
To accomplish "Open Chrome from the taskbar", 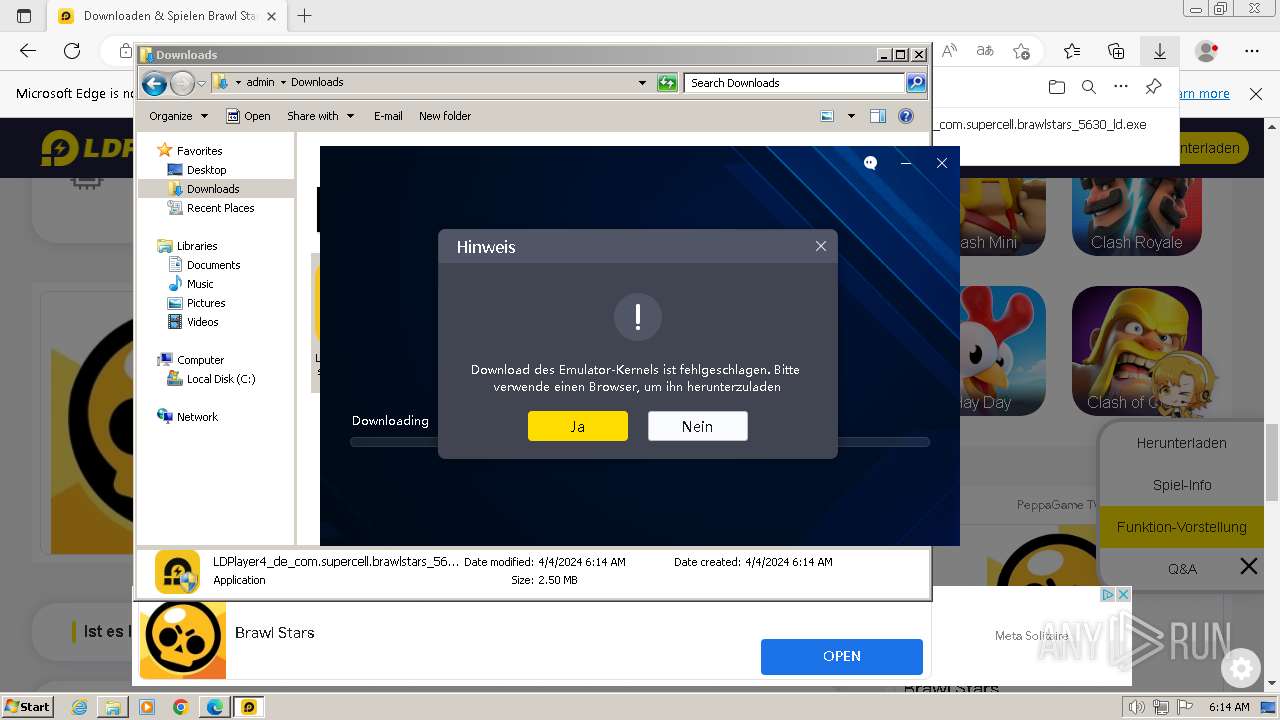I will coord(180,707).
